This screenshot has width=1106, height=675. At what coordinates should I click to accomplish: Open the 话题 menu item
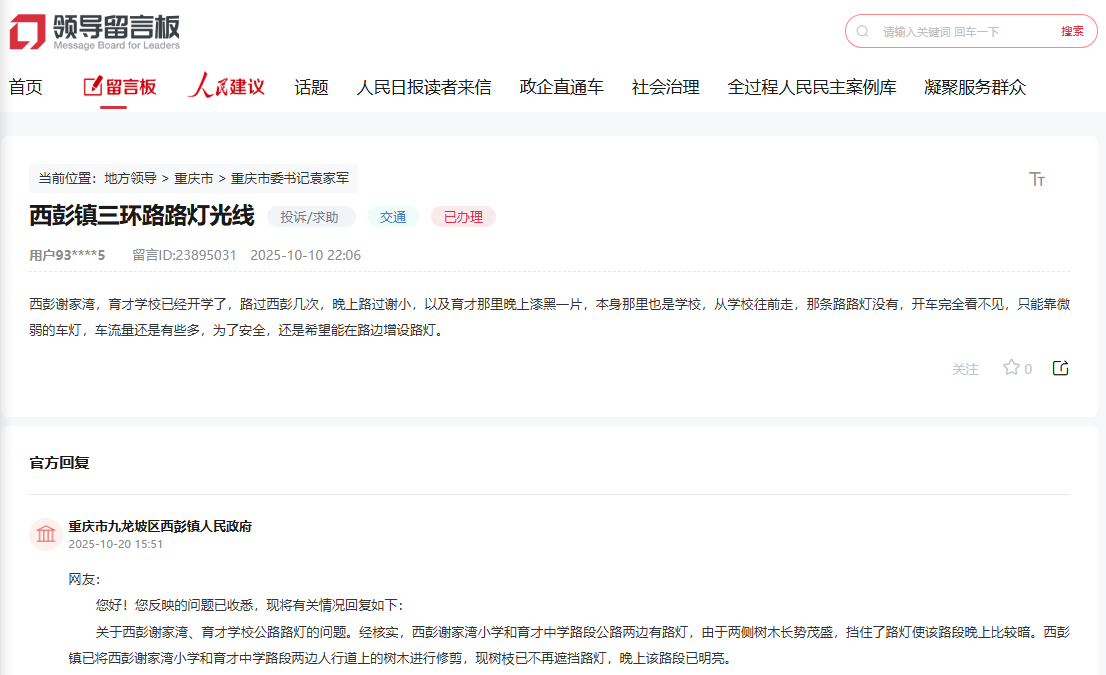coord(309,87)
